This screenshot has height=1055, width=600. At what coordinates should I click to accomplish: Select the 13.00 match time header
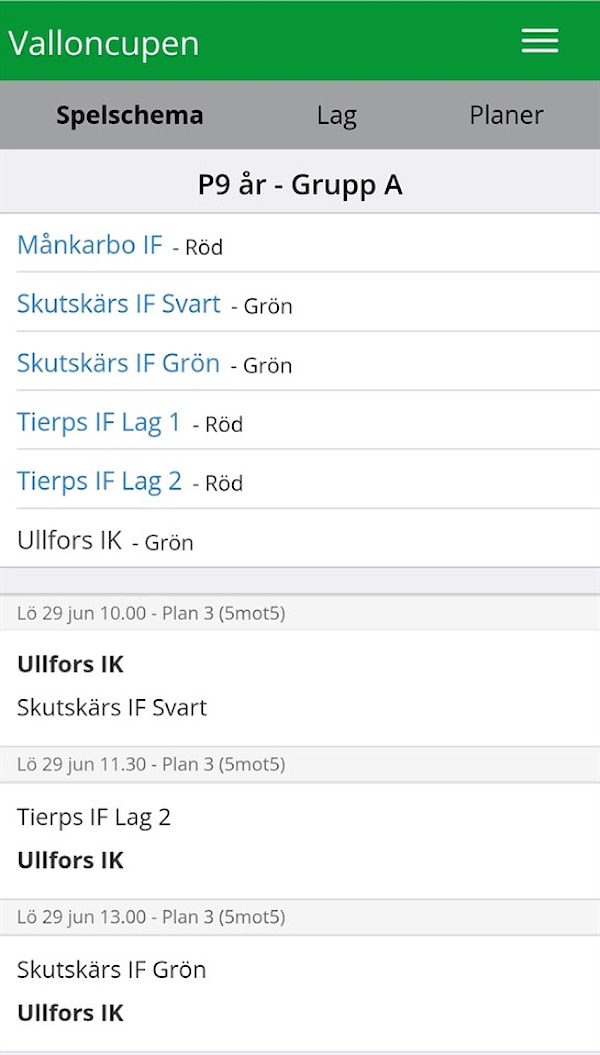click(151, 917)
